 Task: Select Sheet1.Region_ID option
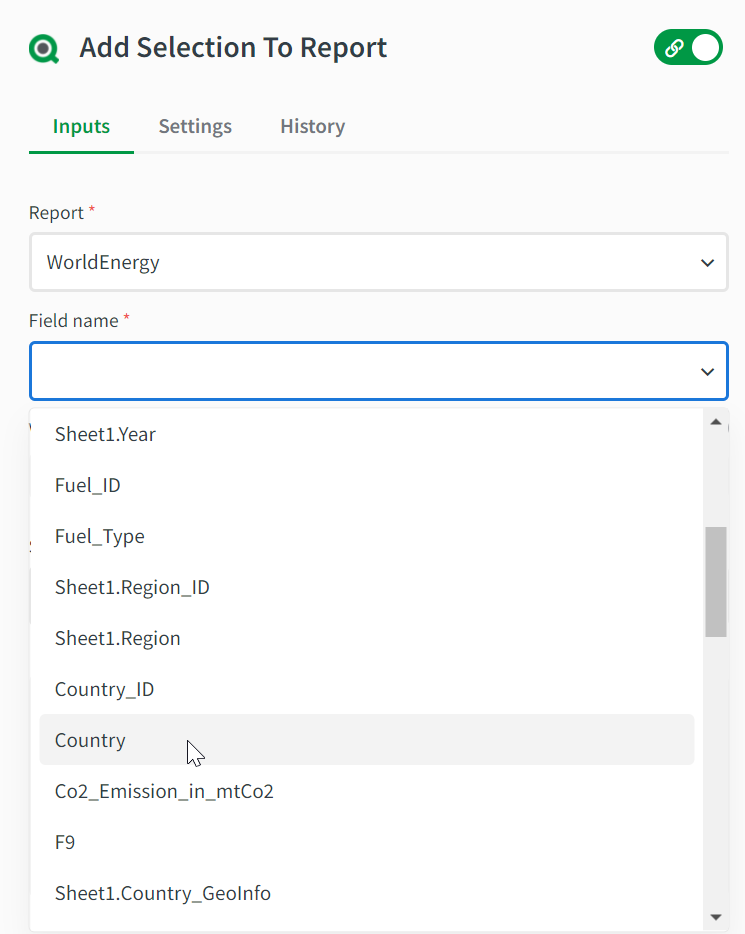coord(132,587)
